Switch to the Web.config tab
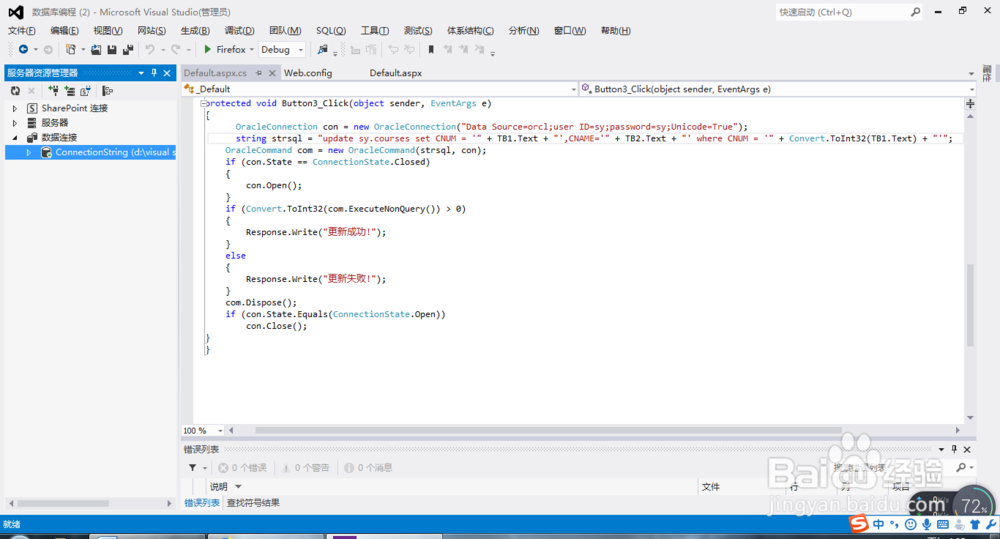The height and width of the screenshot is (539, 1000). 308,73
